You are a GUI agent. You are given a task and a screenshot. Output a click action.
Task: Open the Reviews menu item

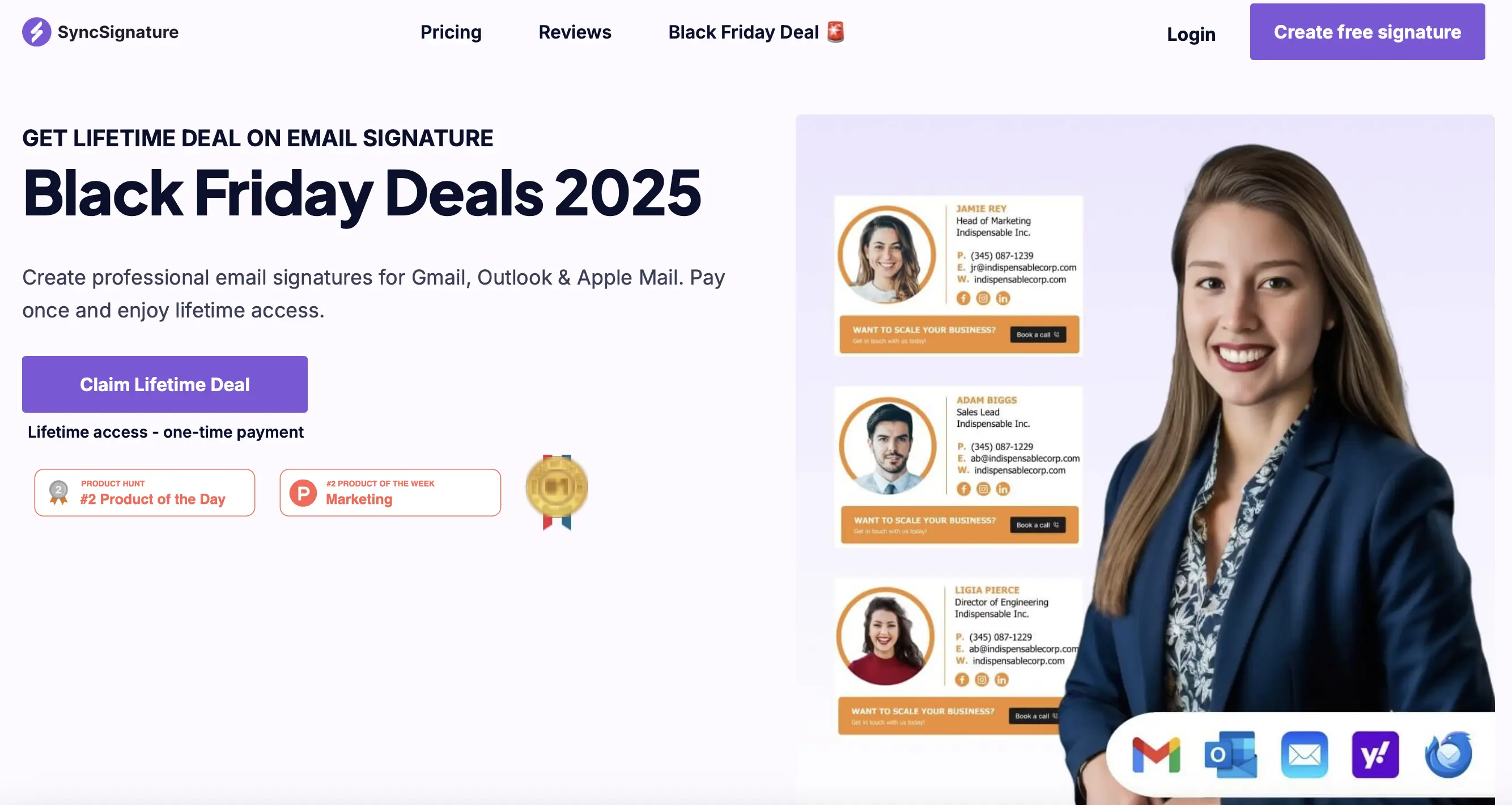tap(575, 32)
